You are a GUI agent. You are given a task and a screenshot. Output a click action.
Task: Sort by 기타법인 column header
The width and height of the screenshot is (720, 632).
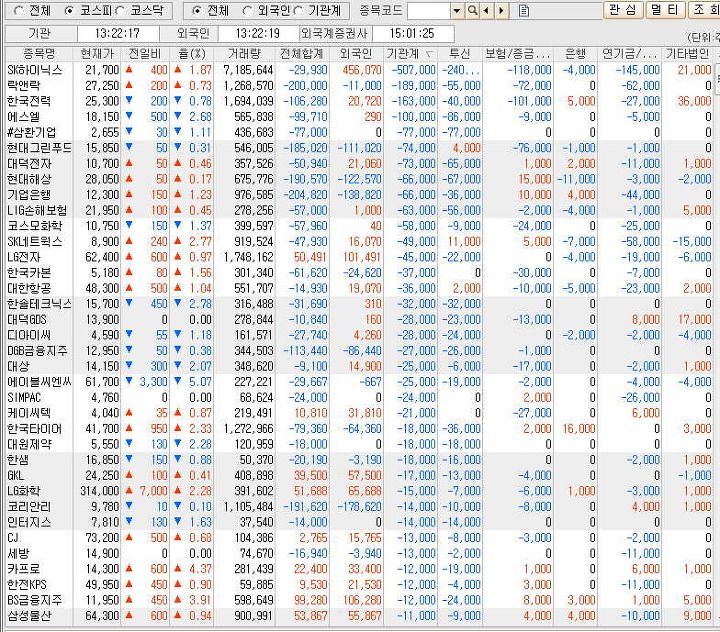(x=687, y=54)
